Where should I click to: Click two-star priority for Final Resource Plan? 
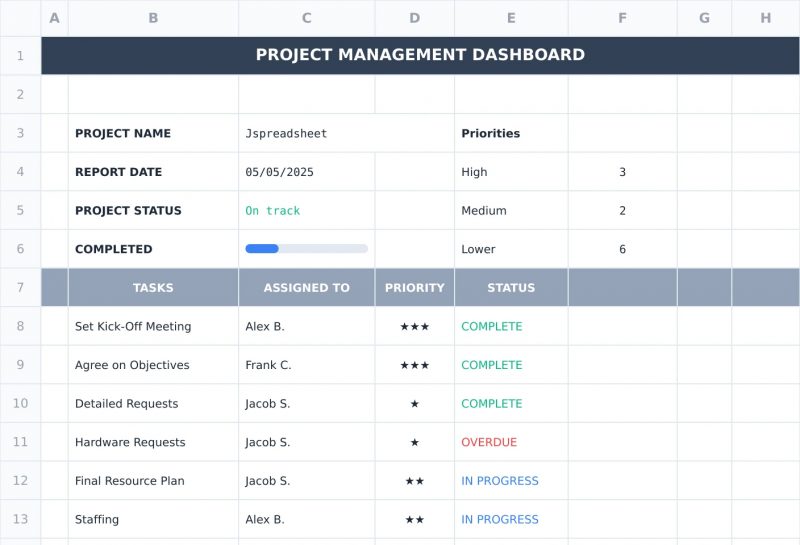tap(415, 481)
